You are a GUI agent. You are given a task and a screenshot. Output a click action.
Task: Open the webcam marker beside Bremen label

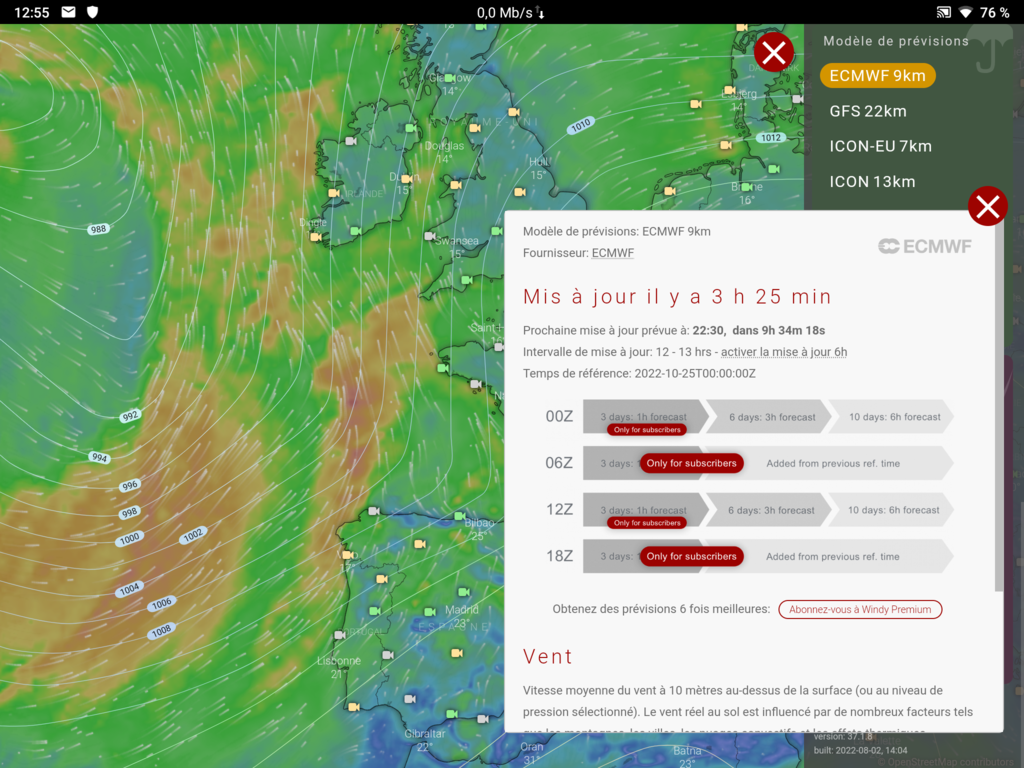pos(746,187)
